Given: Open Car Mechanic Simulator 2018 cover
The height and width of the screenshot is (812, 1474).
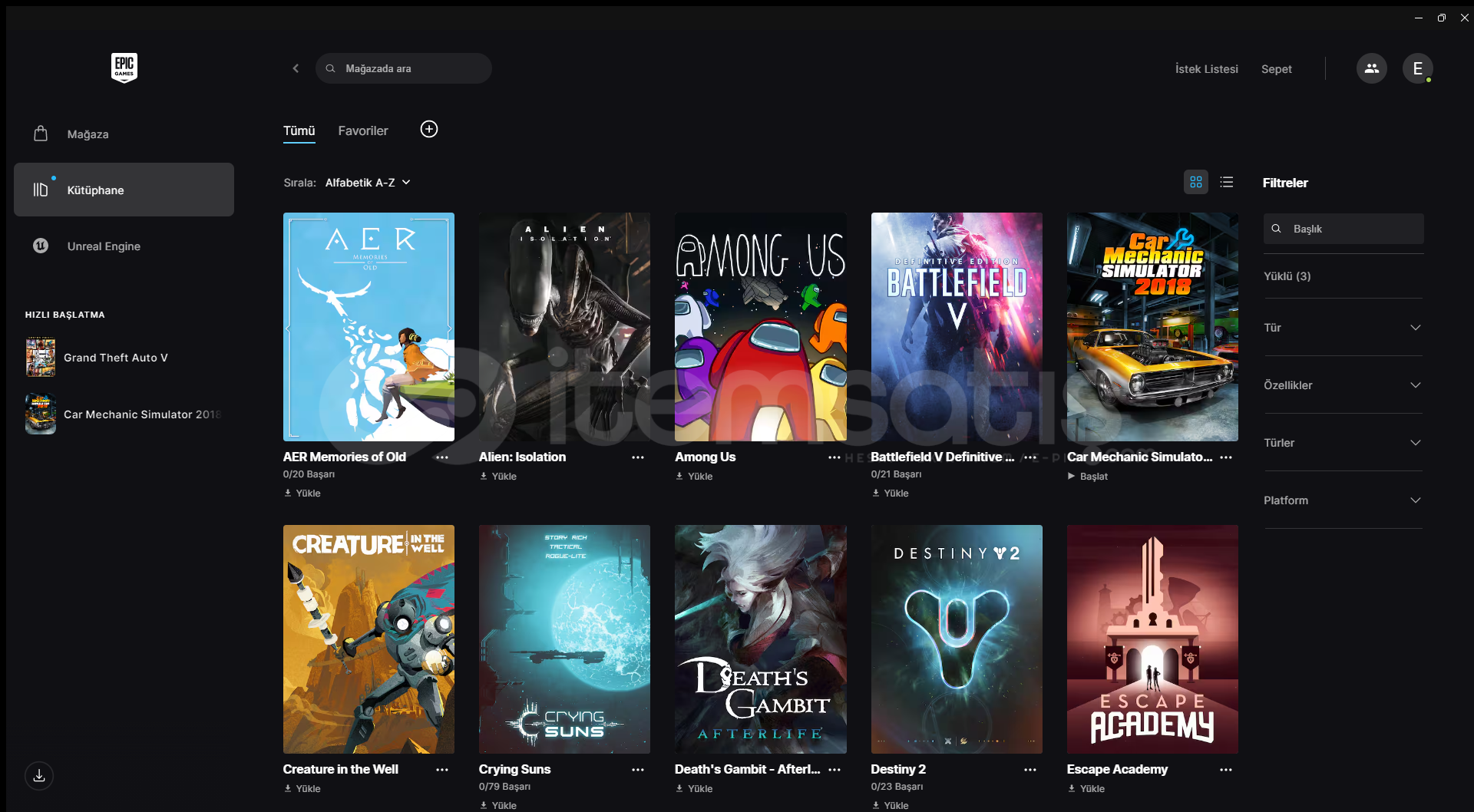Looking at the screenshot, I should click(1152, 327).
